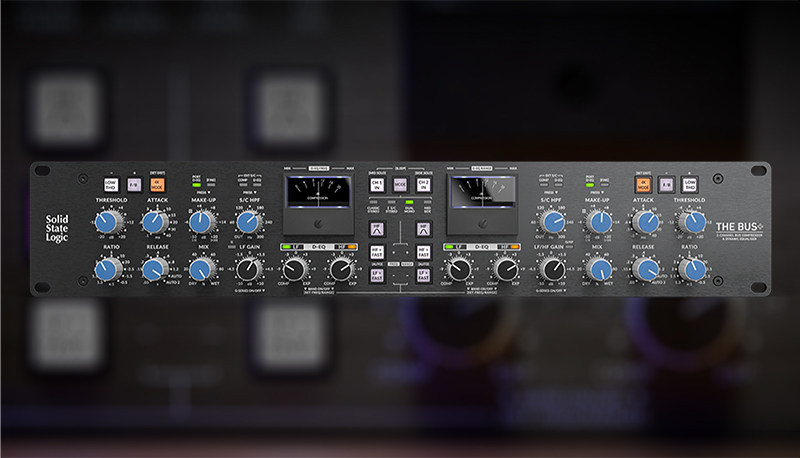Toggle the left channel LOW THD button
This screenshot has height=458, width=800.
(111, 185)
